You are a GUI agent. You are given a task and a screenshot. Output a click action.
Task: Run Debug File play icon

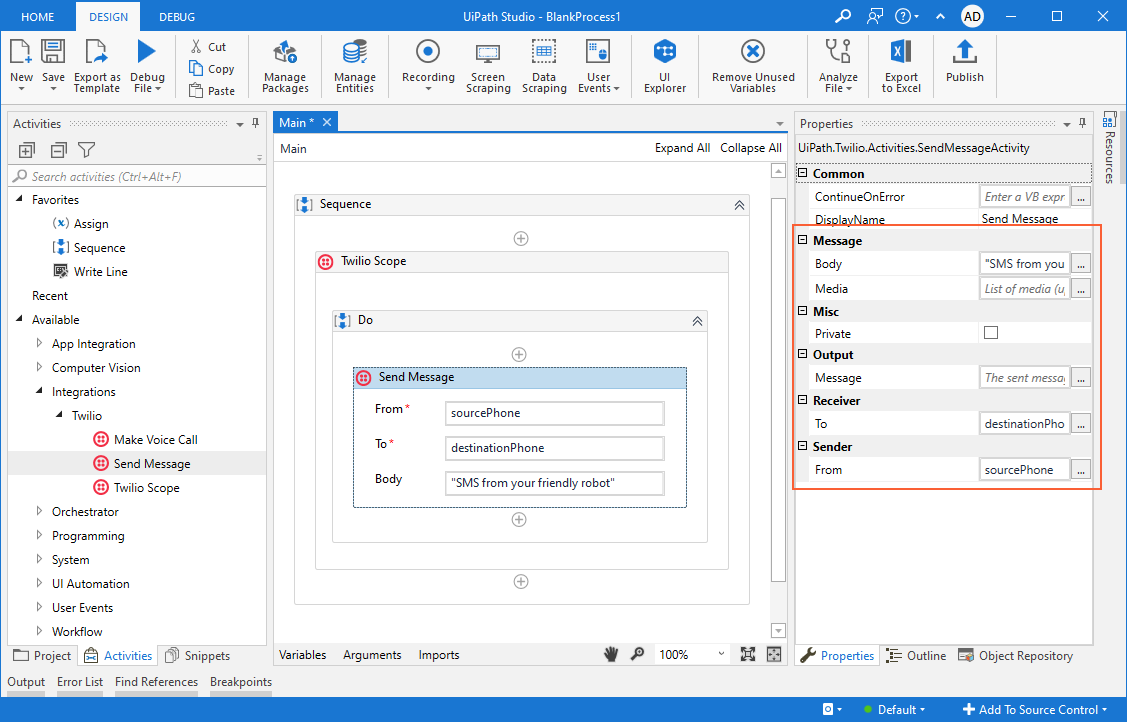[147, 52]
